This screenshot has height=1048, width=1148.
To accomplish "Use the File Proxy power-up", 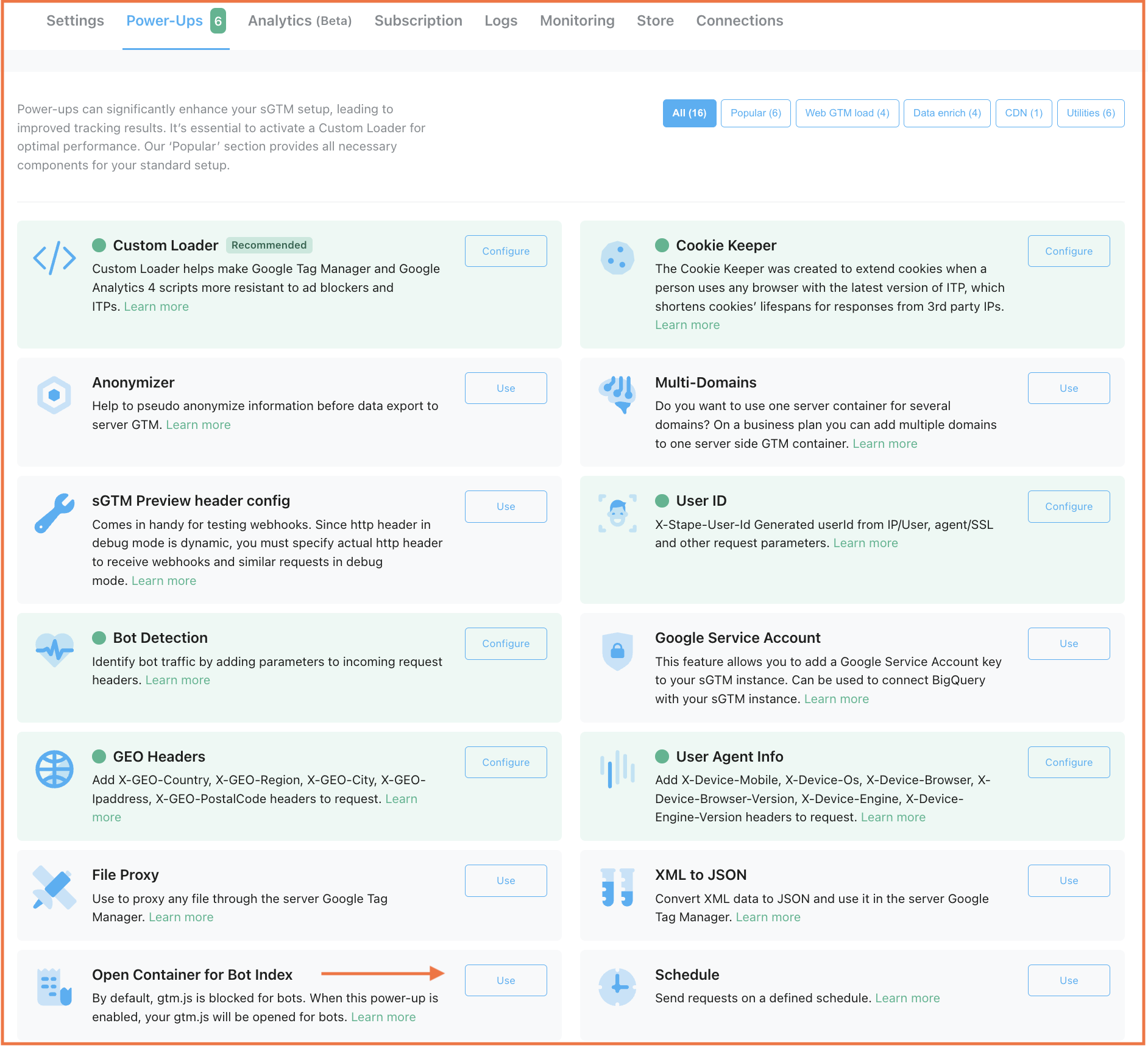I will tap(506, 880).
